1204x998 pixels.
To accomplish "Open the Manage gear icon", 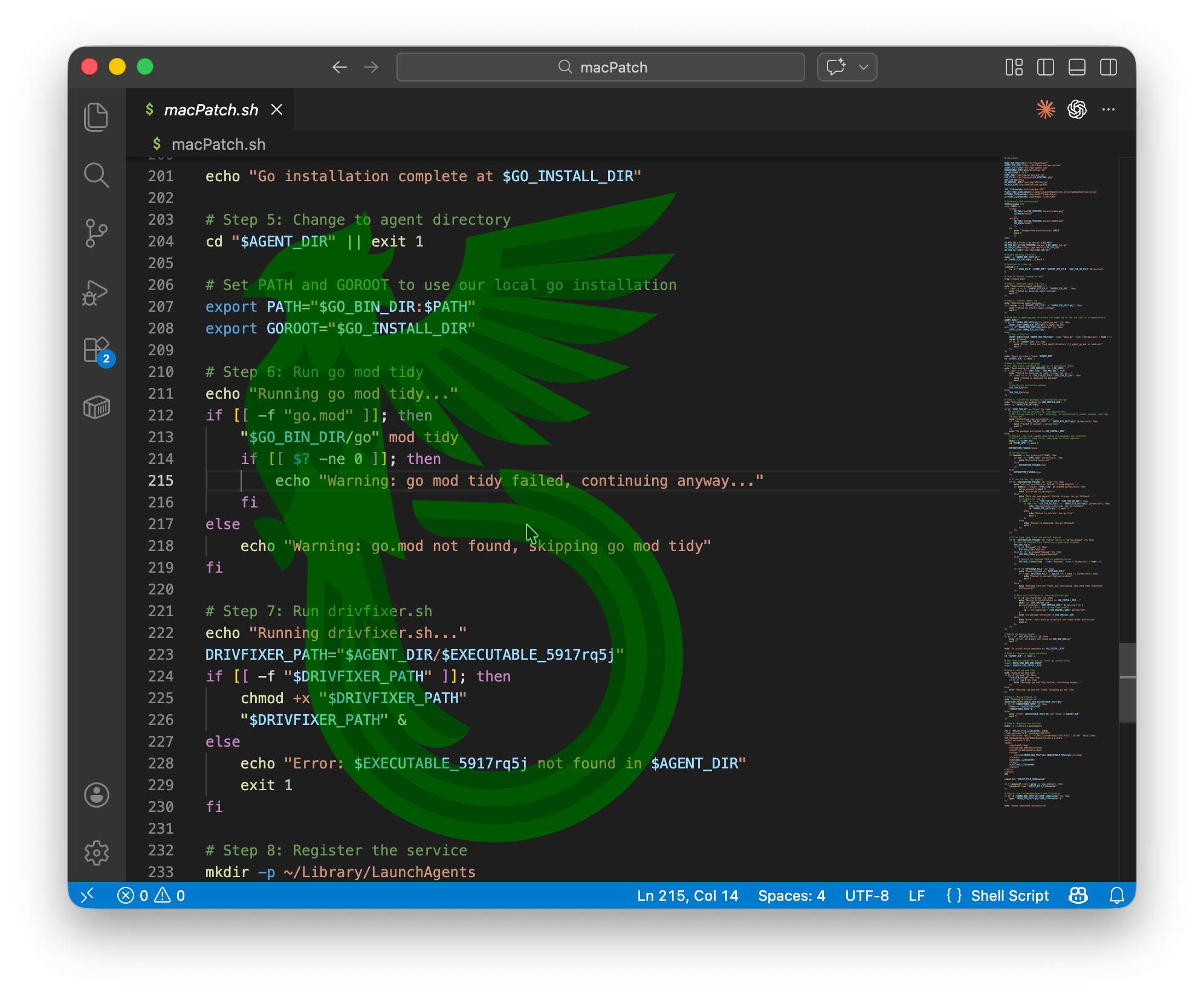I will coord(96,853).
